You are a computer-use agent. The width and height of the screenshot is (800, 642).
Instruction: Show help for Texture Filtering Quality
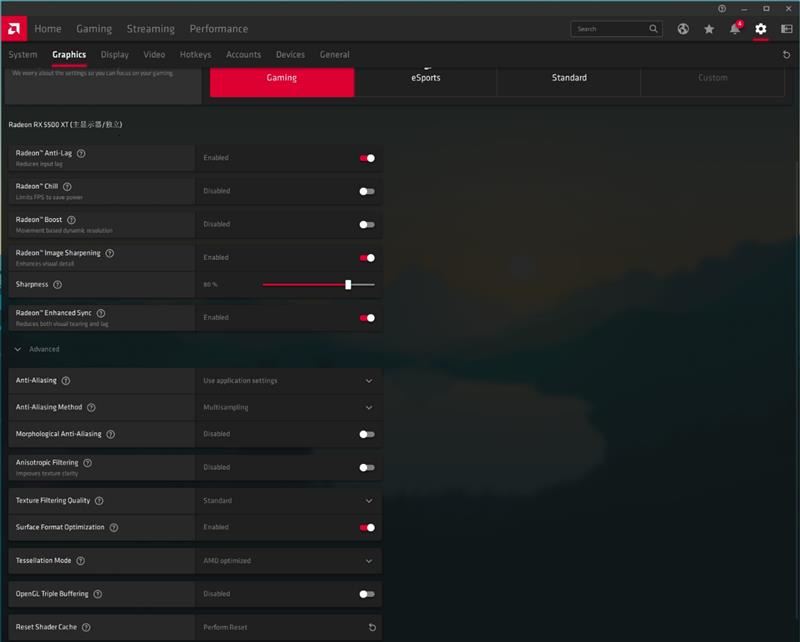coord(99,501)
